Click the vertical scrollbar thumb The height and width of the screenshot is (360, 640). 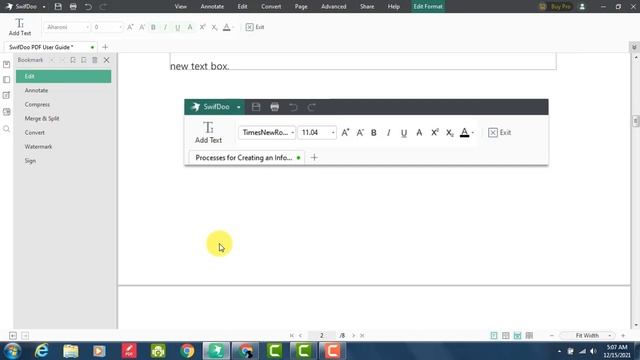635,121
